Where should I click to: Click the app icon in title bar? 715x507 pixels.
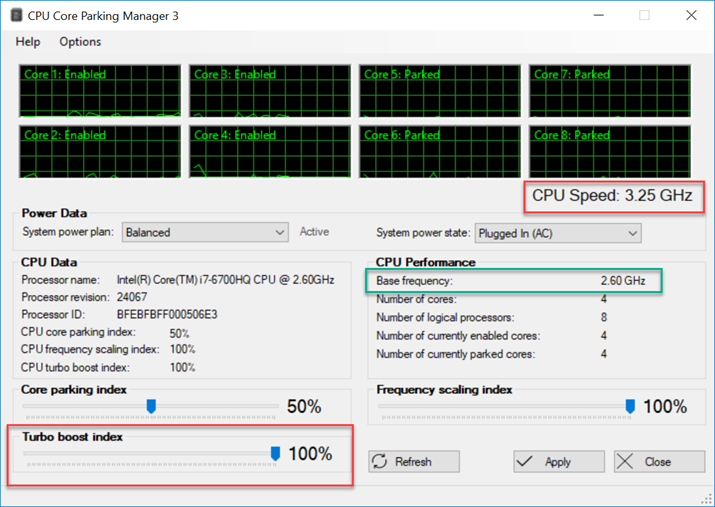click(16, 15)
